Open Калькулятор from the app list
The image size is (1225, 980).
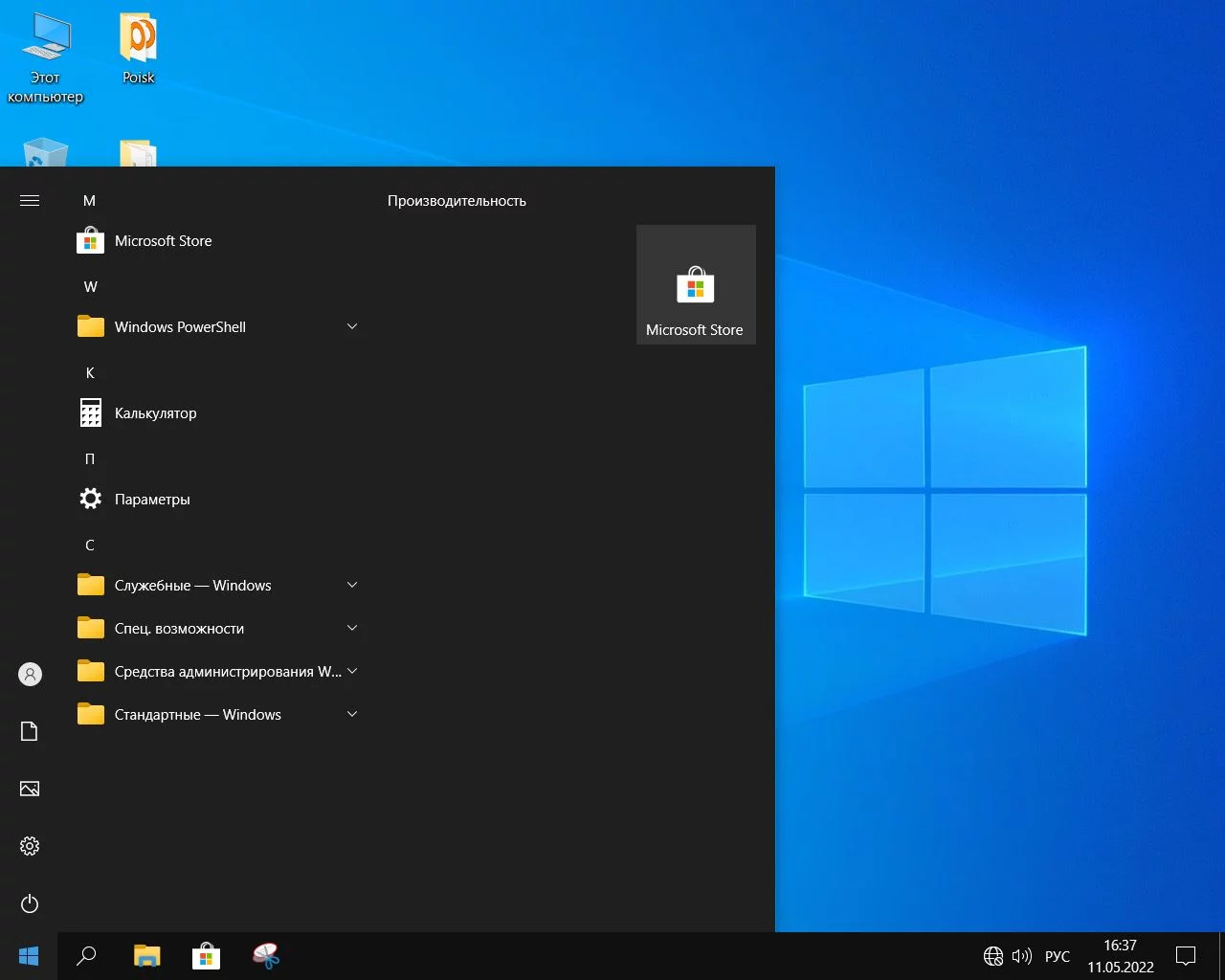[155, 413]
